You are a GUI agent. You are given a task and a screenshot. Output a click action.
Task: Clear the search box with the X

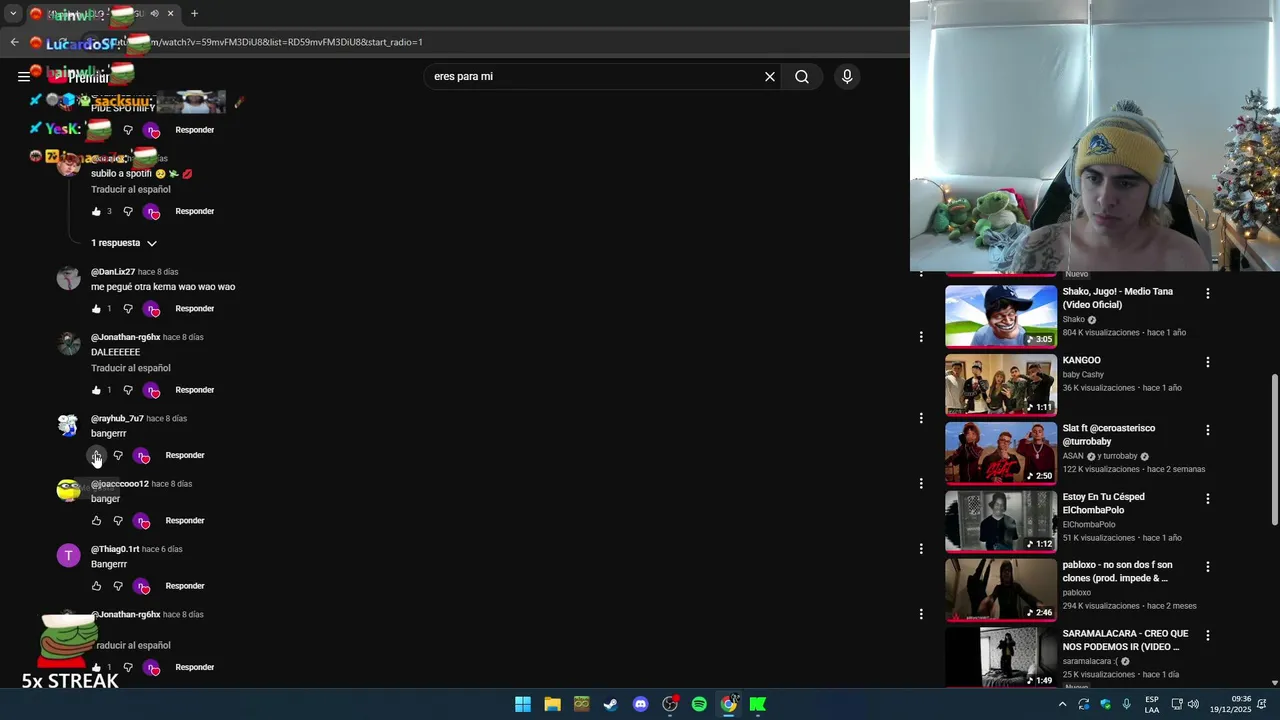point(770,76)
